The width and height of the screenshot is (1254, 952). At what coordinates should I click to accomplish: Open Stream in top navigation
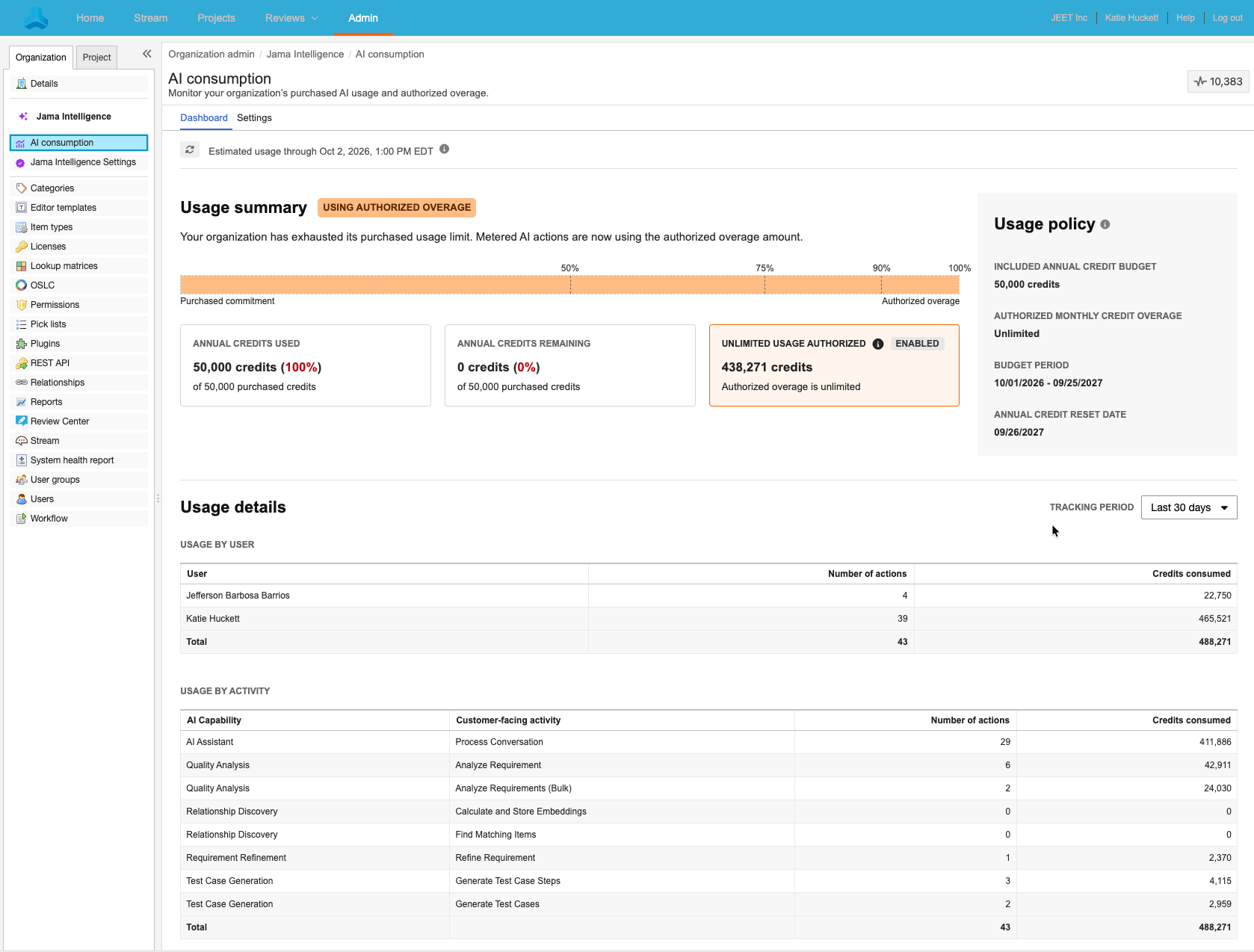pyautogui.click(x=150, y=18)
